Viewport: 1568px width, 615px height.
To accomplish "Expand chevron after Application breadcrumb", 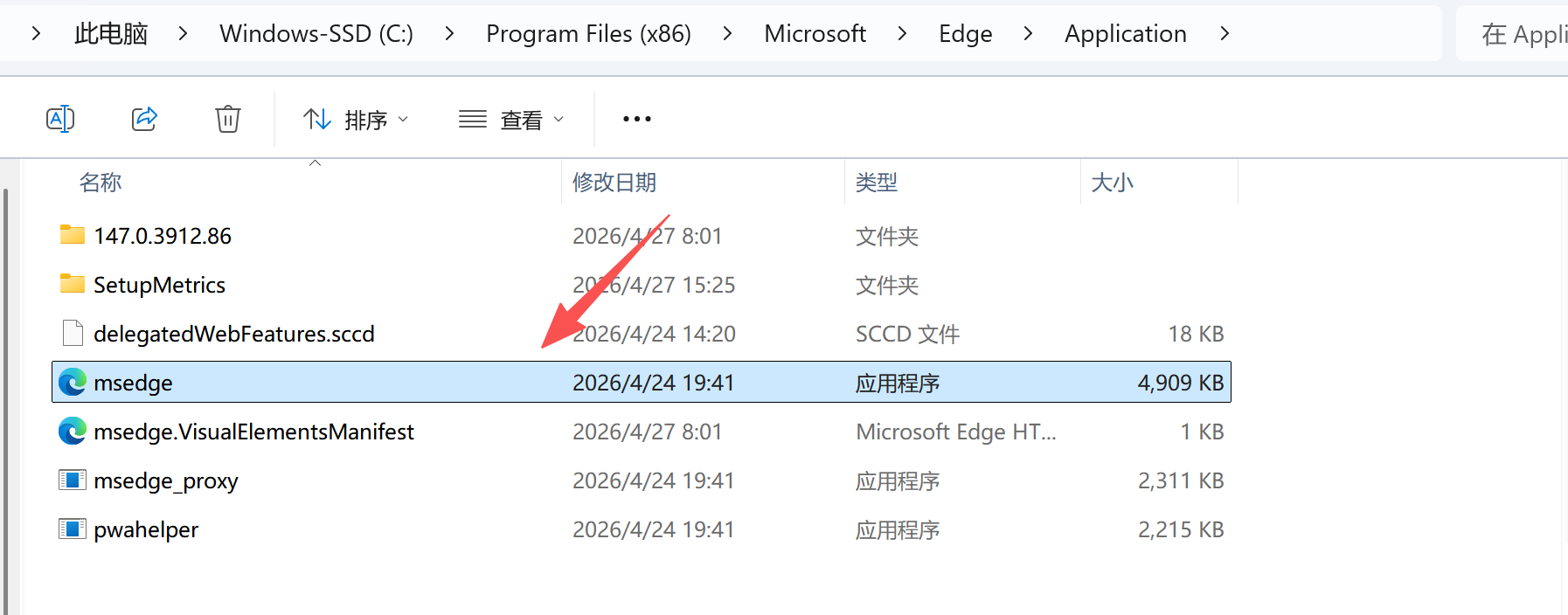I will (1225, 34).
